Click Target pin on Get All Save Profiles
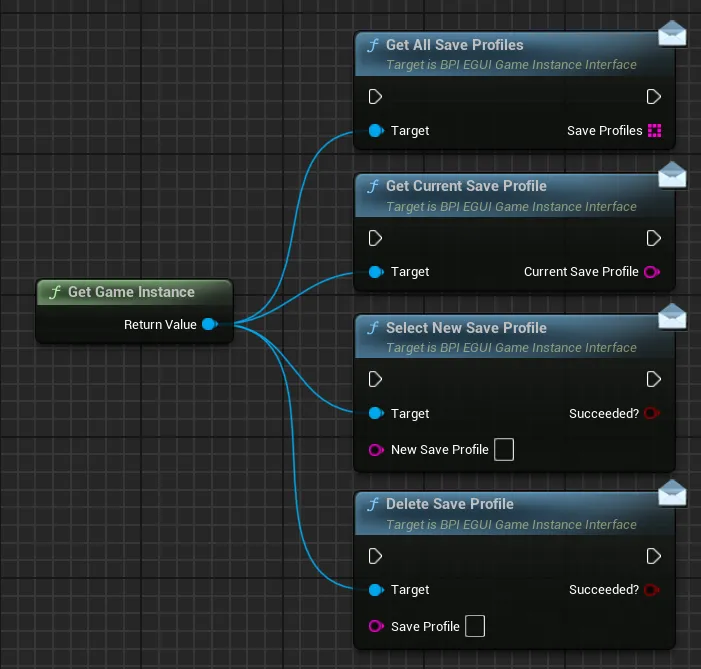Screen dimensions: 701x669 (376, 131)
